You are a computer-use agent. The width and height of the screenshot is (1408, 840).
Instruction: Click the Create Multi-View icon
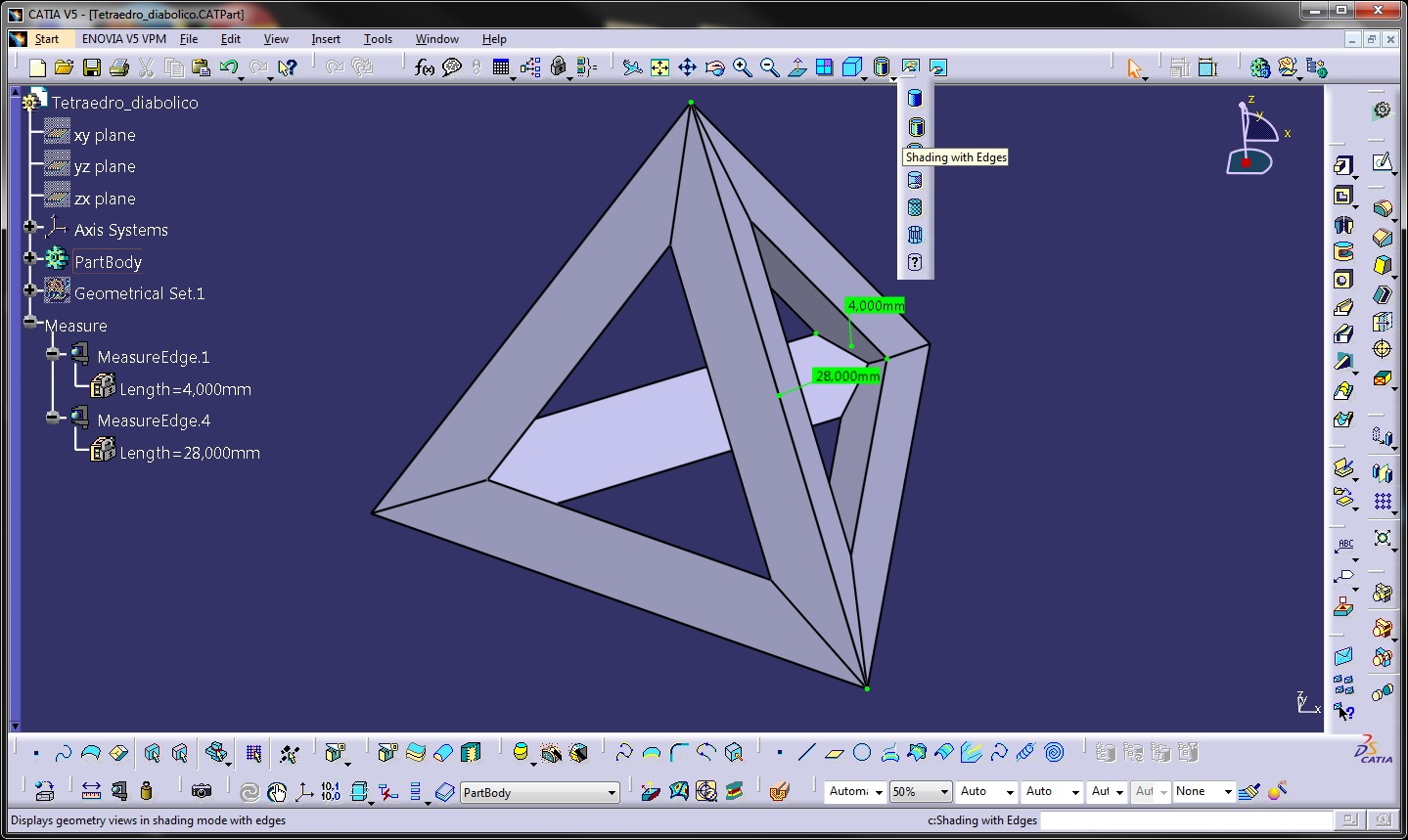coord(825,67)
